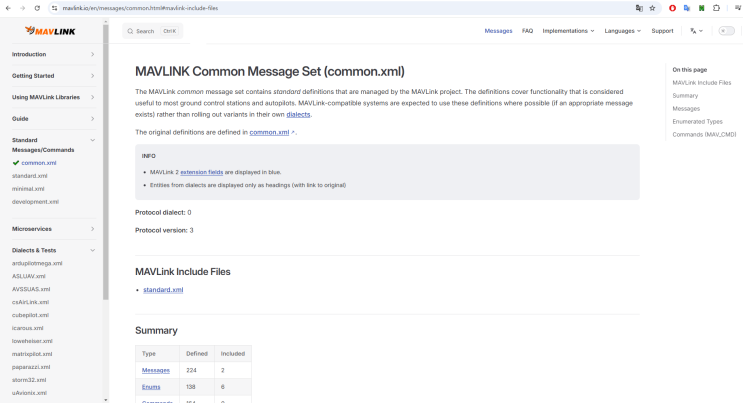Click the translate page icon
743x403 pixels.
[639, 8]
